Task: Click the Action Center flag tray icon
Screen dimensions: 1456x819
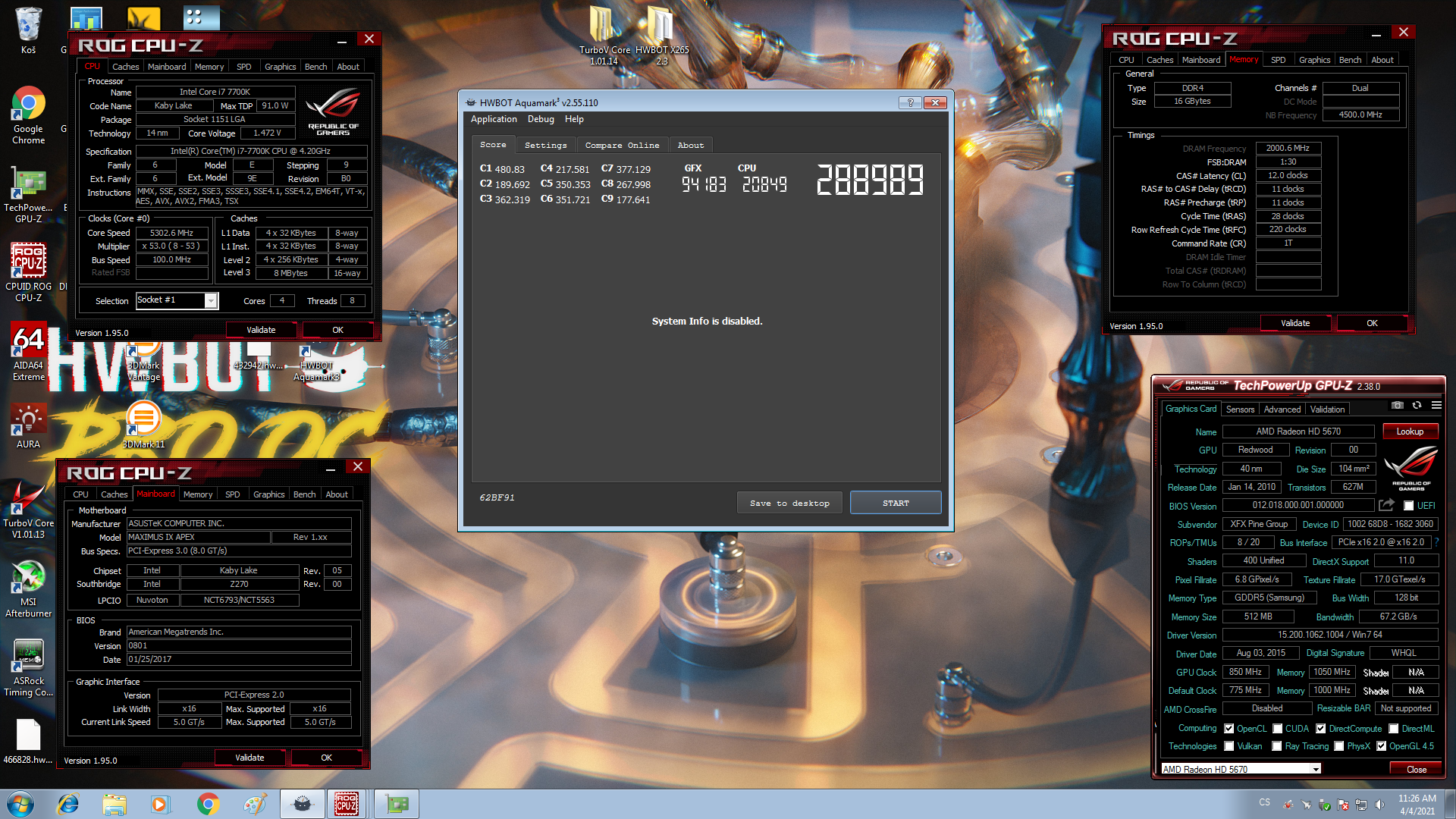Action: (x=1343, y=805)
